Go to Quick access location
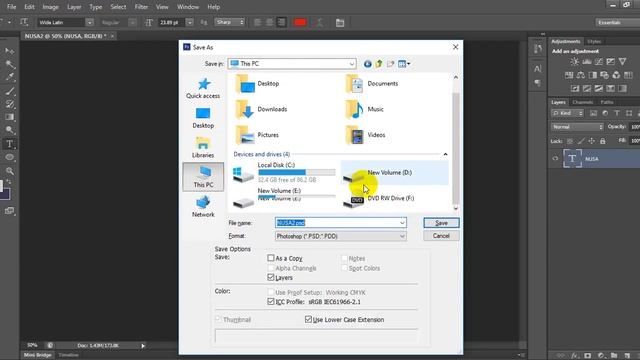Image resolution: width=640 pixels, height=360 pixels. pos(203,88)
